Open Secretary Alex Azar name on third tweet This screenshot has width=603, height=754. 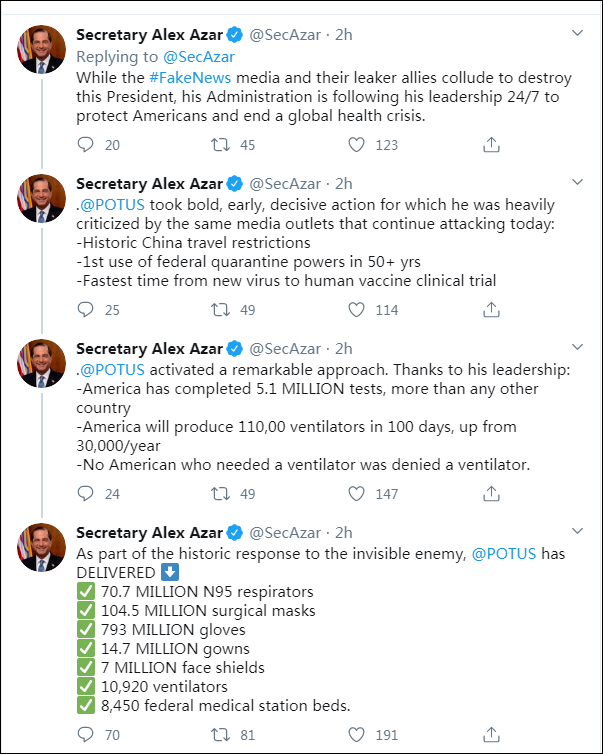click(x=150, y=349)
